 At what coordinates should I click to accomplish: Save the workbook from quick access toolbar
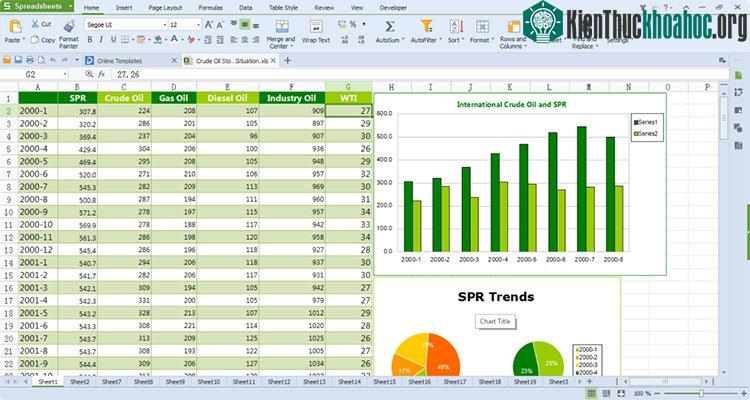(18, 60)
